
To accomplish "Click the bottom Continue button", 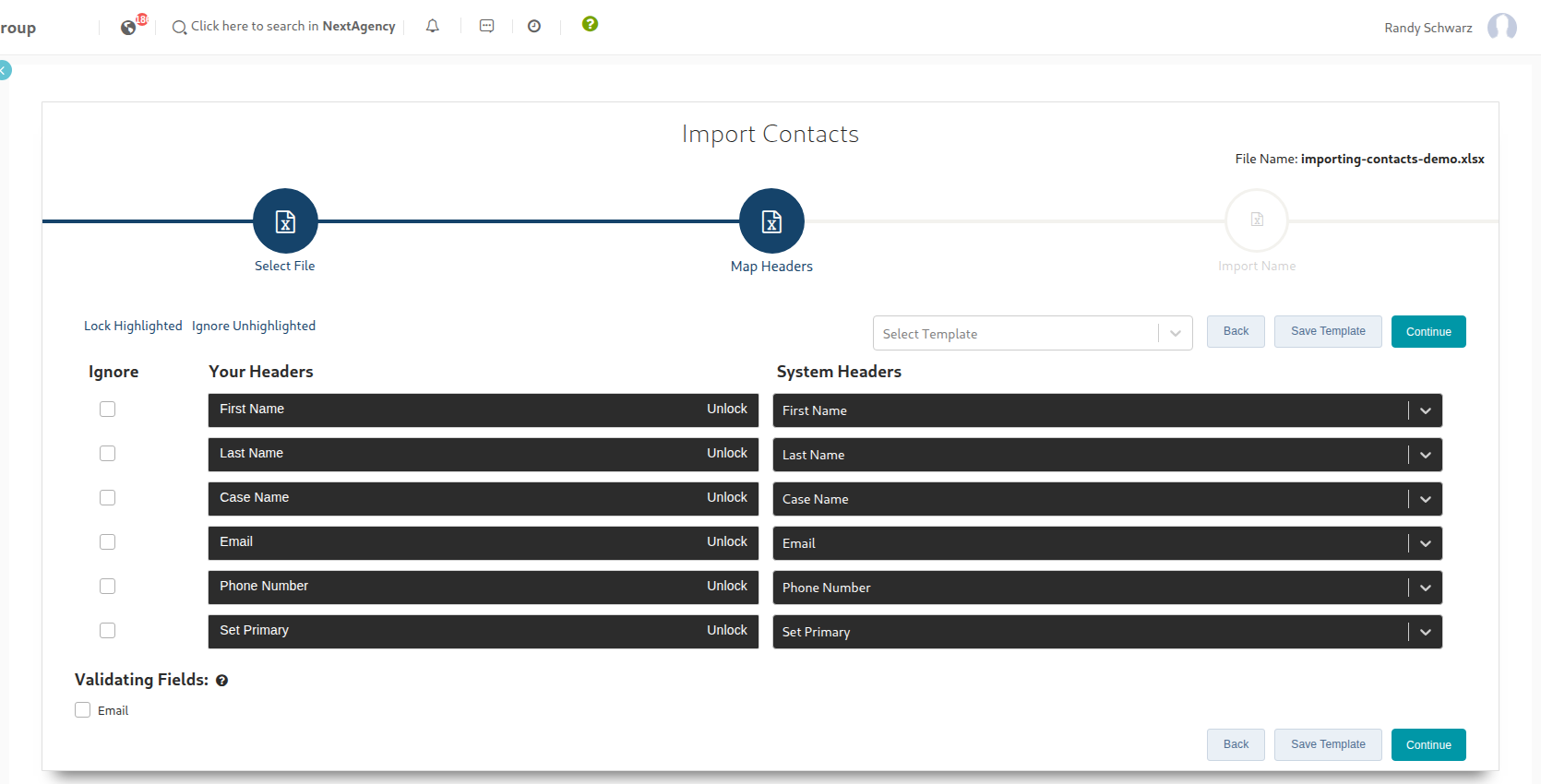I will [x=1428, y=745].
